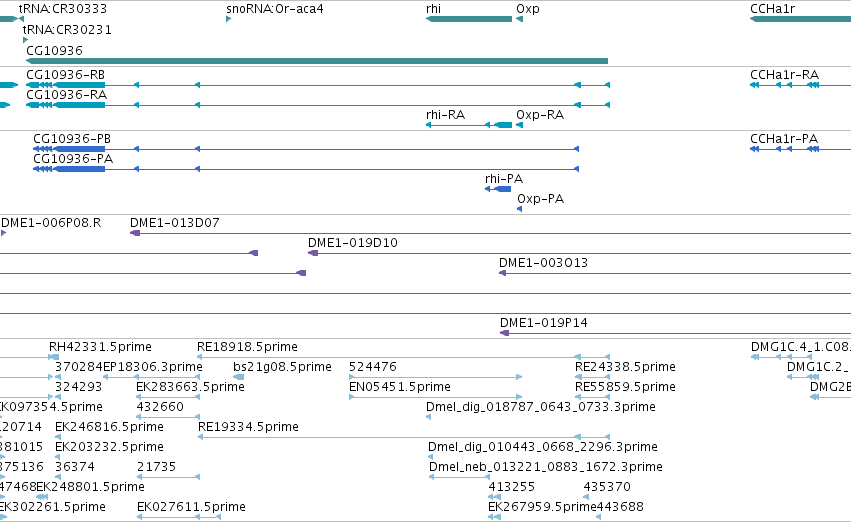Click the 324293 feature label

click(x=79, y=386)
